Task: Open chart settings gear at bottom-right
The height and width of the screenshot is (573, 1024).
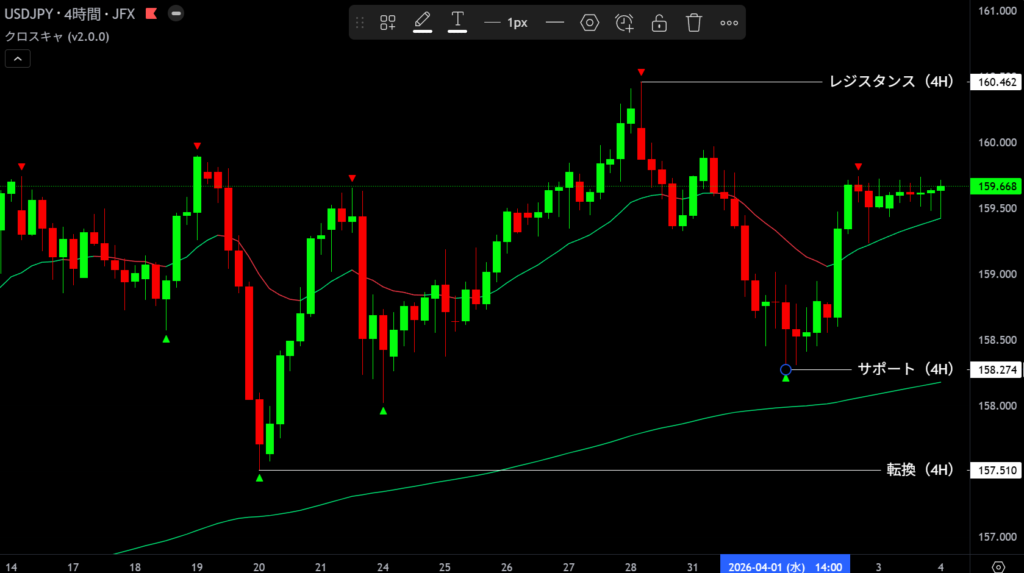Action: [997, 565]
